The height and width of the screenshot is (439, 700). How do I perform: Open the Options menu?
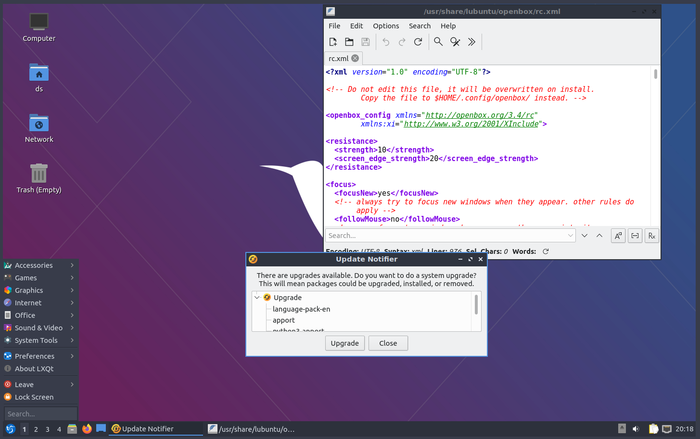(386, 25)
